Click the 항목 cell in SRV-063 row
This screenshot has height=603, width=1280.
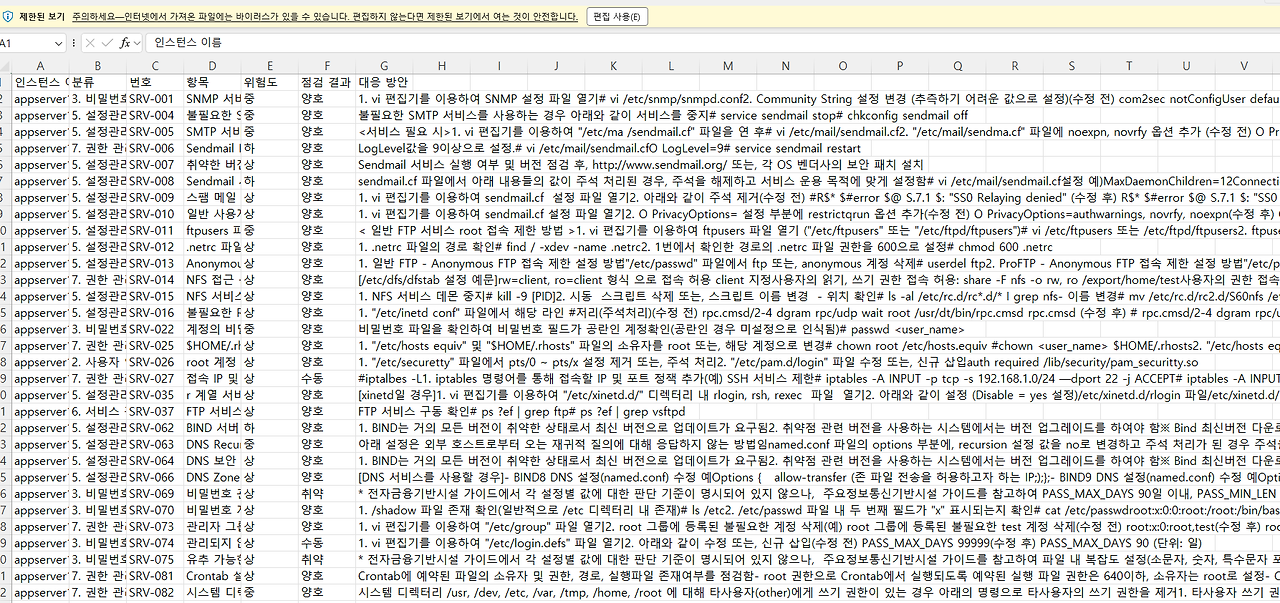(x=212, y=444)
